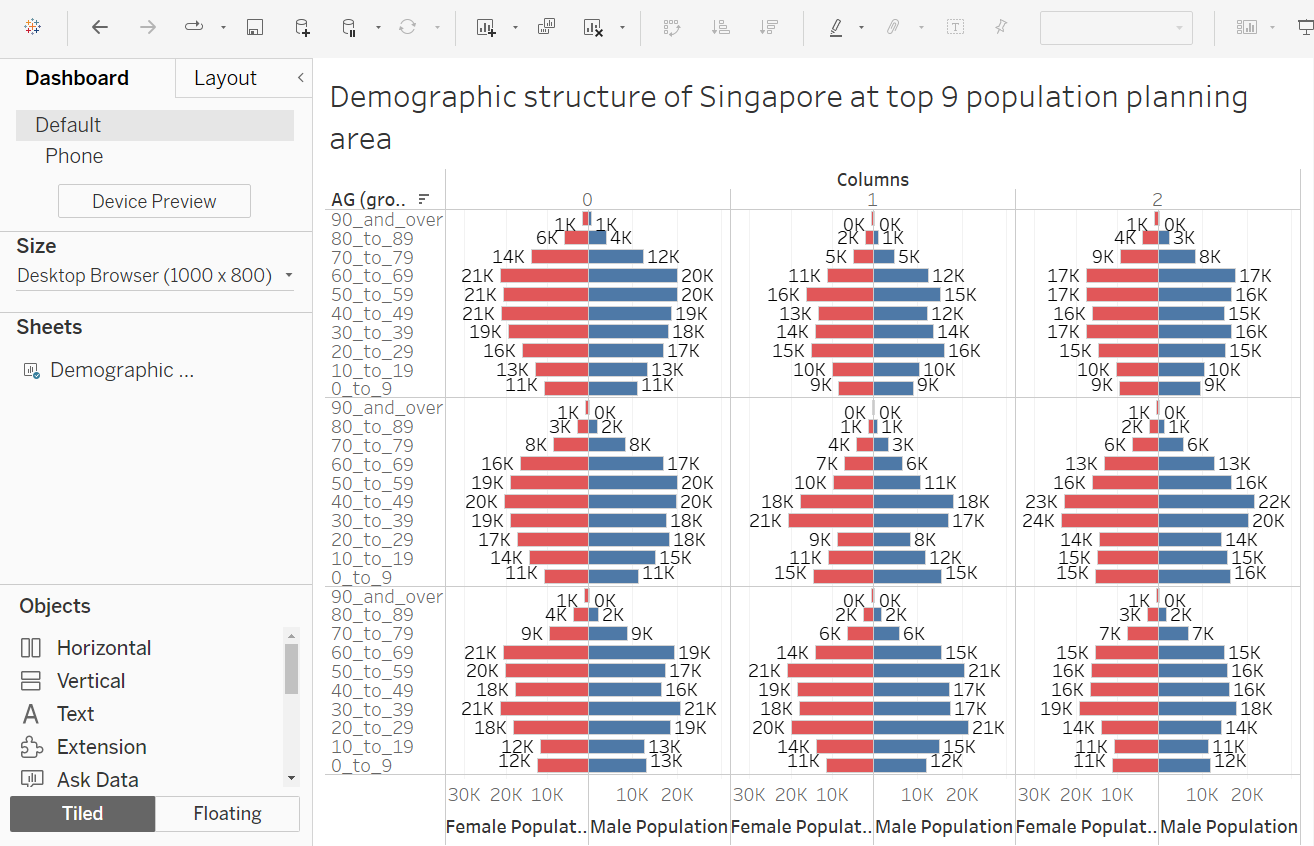Click the Undo back arrow
The width and height of the screenshot is (1314, 846).
click(x=99, y=27)
